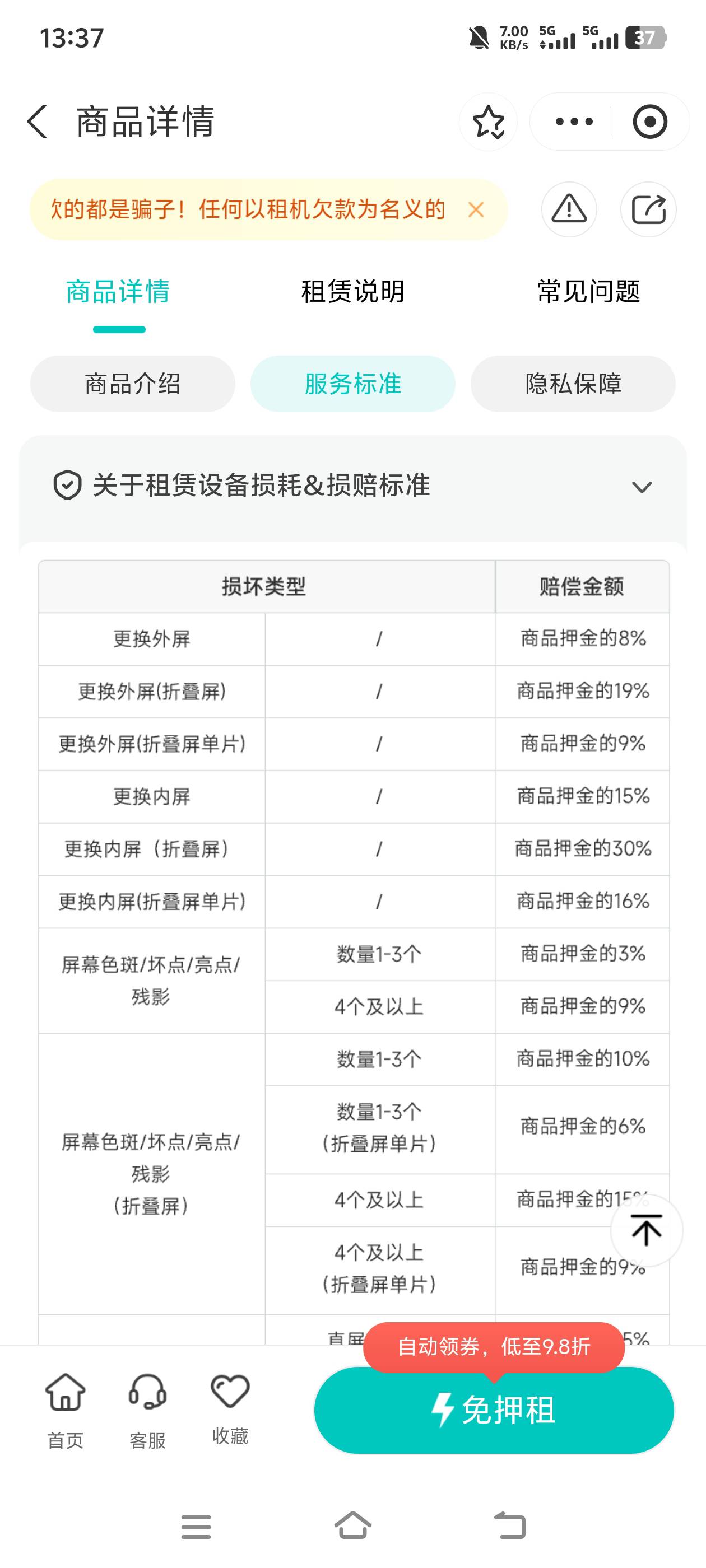The width and height of the screenshot is (706, 1568).
Task: Open the three-dots more menu
Action: tap(574, 122)
